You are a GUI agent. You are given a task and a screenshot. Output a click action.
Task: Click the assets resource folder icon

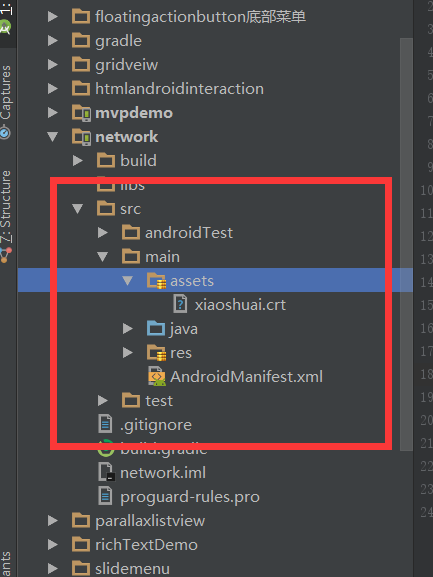[156, 281]
